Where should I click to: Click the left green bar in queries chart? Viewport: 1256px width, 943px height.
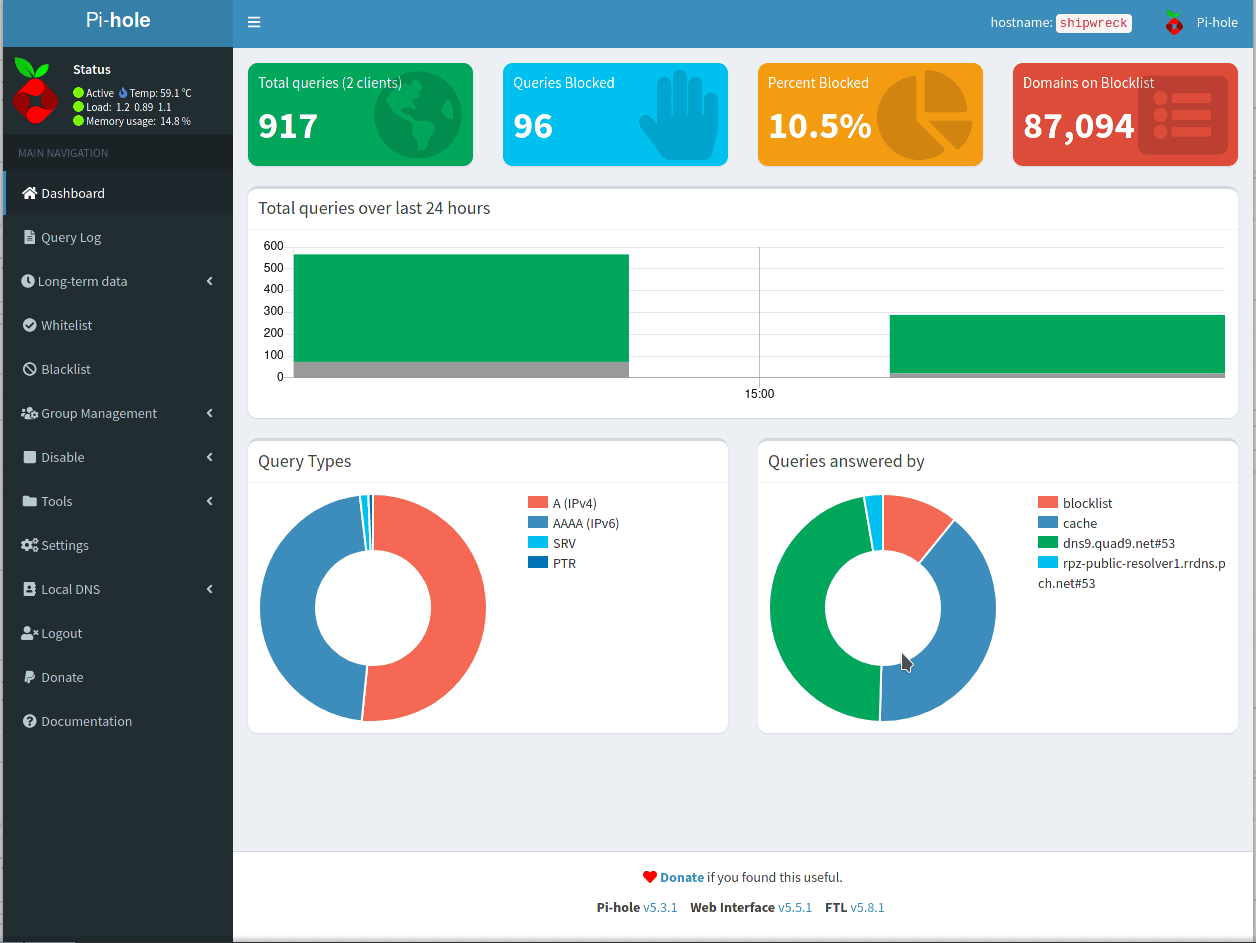click(x=461, y=308)
